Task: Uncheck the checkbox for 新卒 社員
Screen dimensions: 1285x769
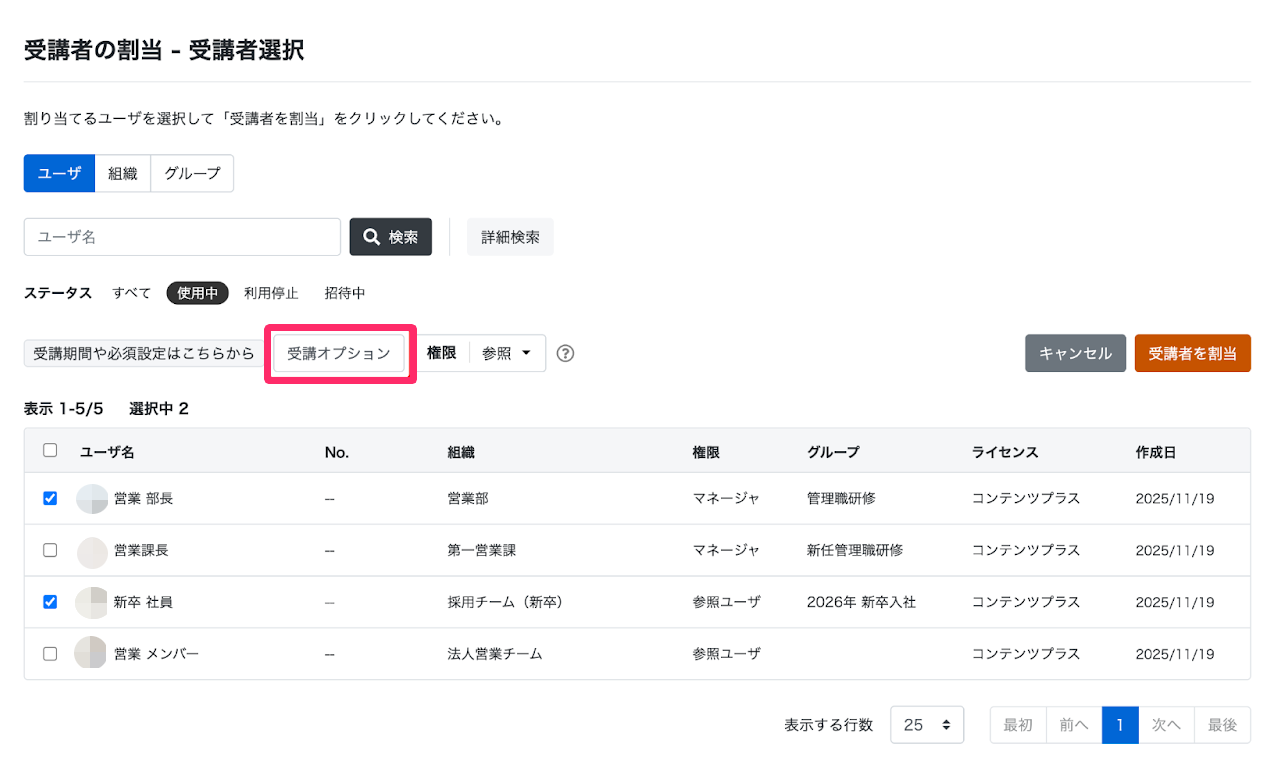Action: click(x=50, y=602)
